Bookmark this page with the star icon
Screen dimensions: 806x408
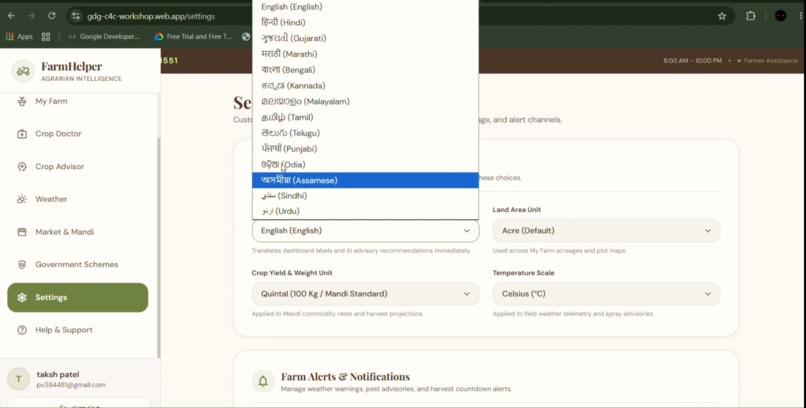pyautogui.click(x=722, y=16)
